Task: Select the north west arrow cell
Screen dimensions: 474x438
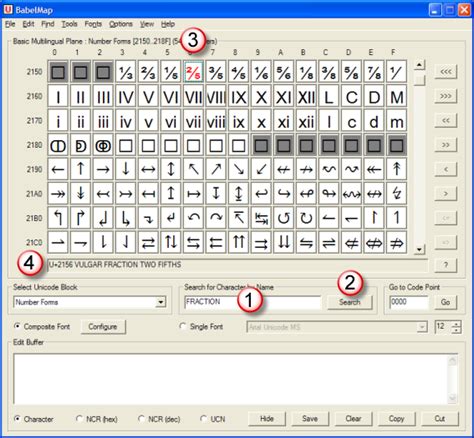Action: (193, 170)
